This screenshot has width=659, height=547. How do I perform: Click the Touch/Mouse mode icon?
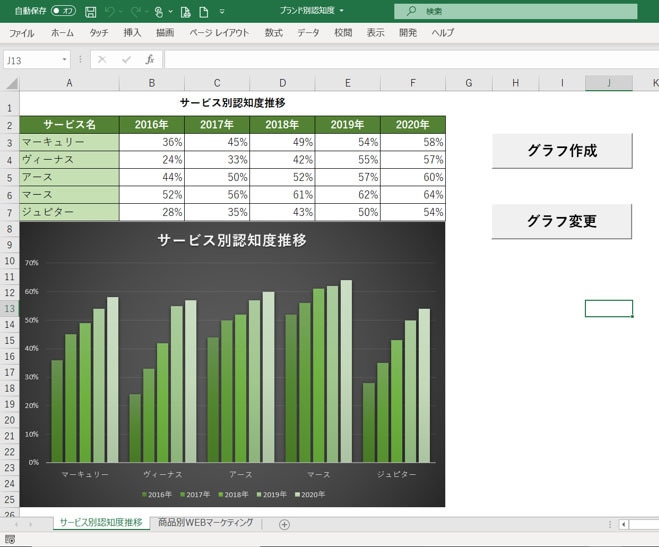click(x=159, y=12)
